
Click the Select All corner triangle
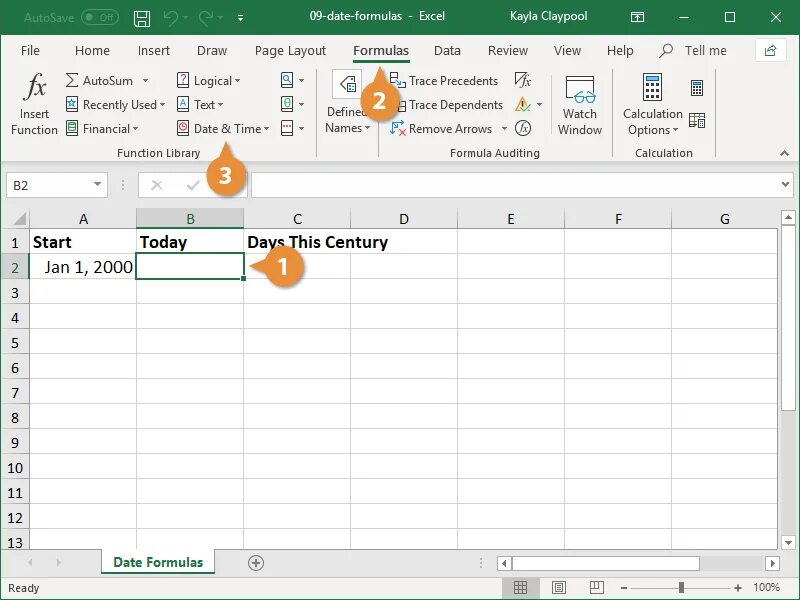[19, 219]
